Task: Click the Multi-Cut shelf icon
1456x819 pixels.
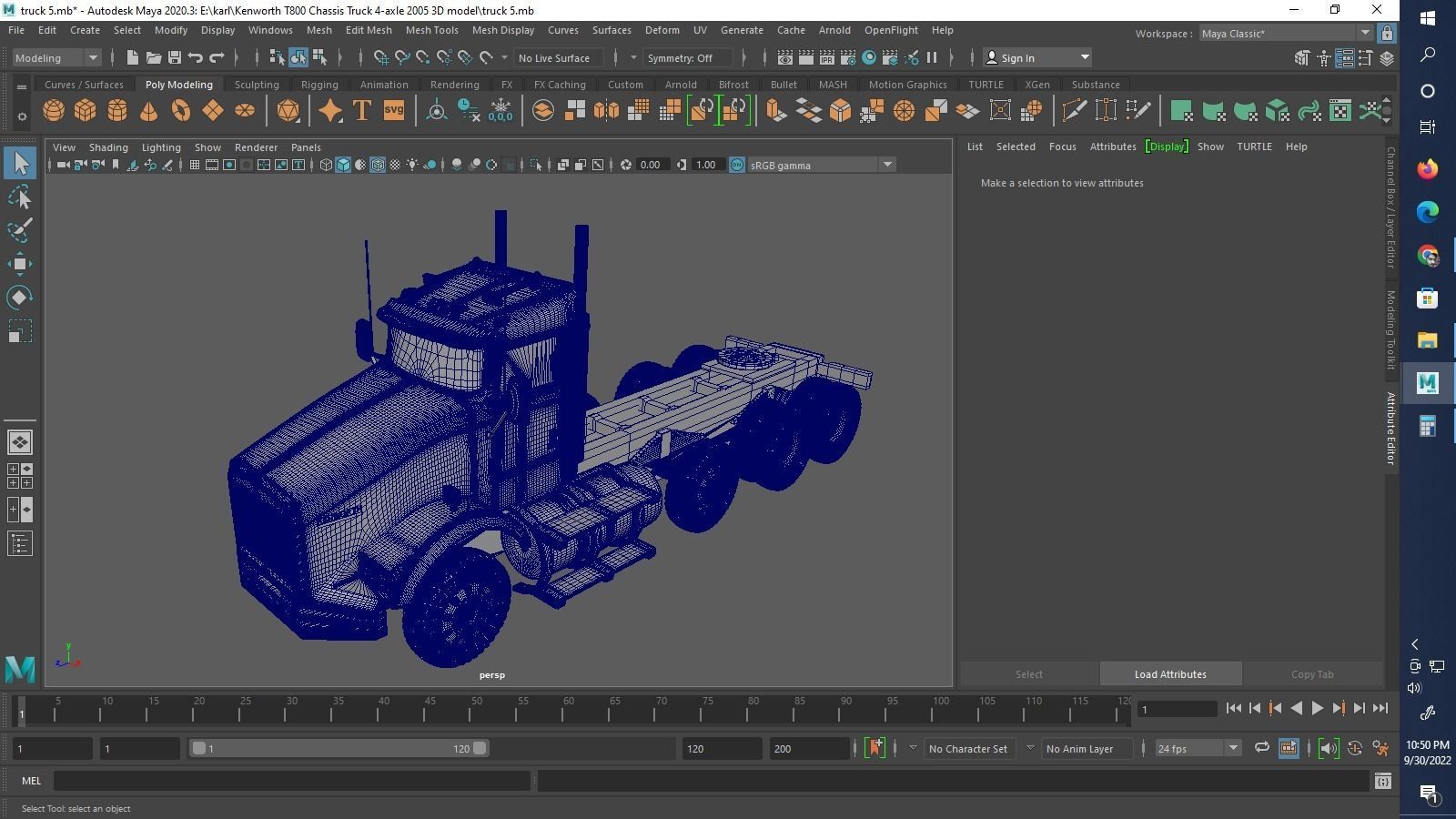Action: 1074,111
